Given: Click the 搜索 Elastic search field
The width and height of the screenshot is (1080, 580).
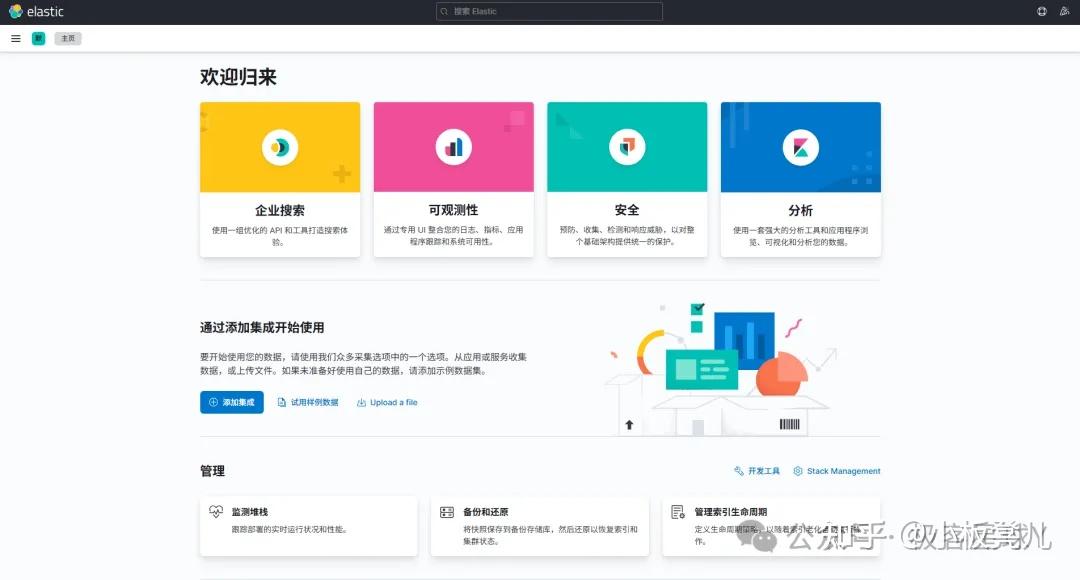Looking at the screenshot, I should pos(548,11).
